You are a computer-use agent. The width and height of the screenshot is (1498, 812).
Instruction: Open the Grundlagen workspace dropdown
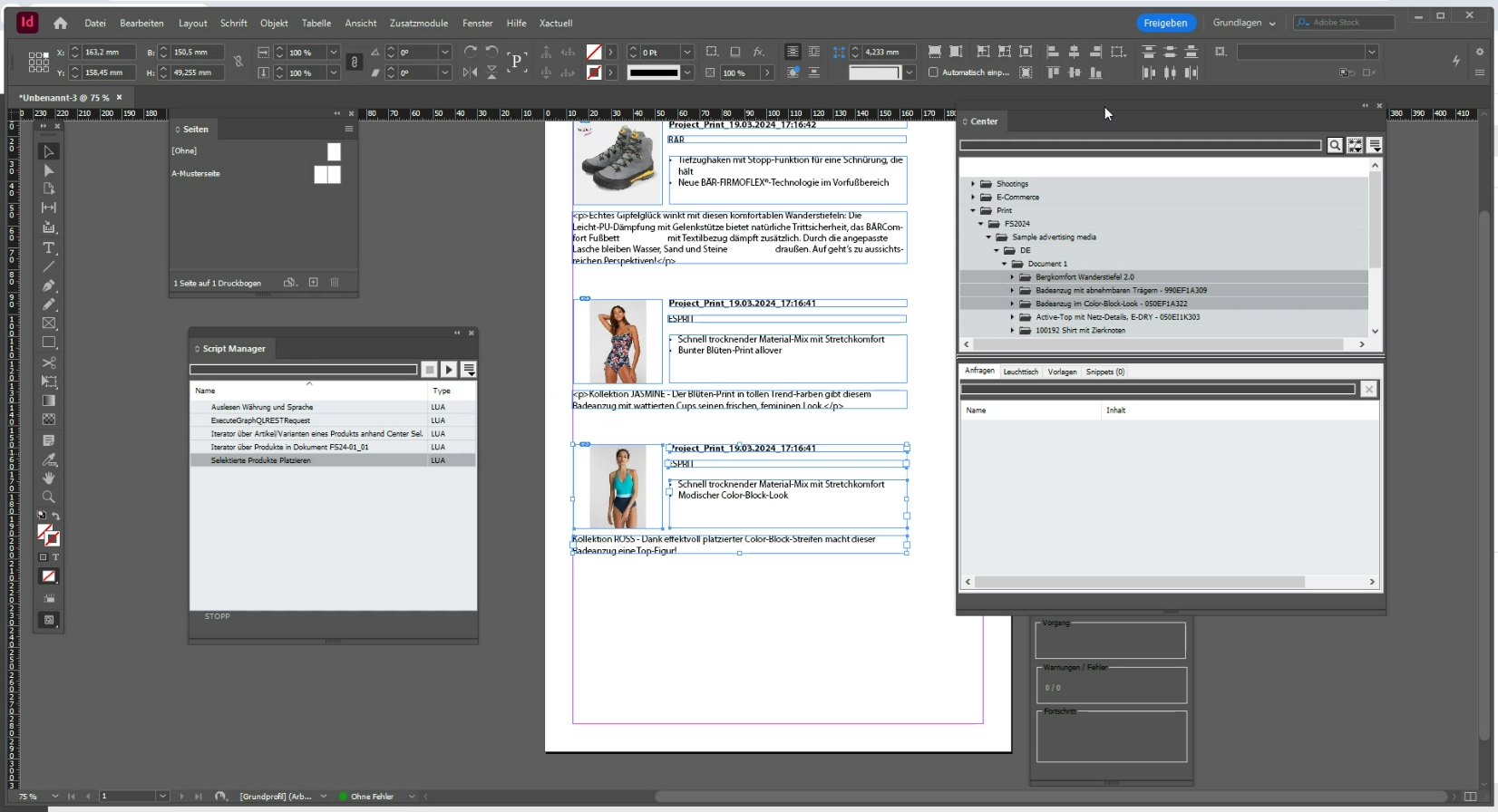click(x=1244, y=23)
